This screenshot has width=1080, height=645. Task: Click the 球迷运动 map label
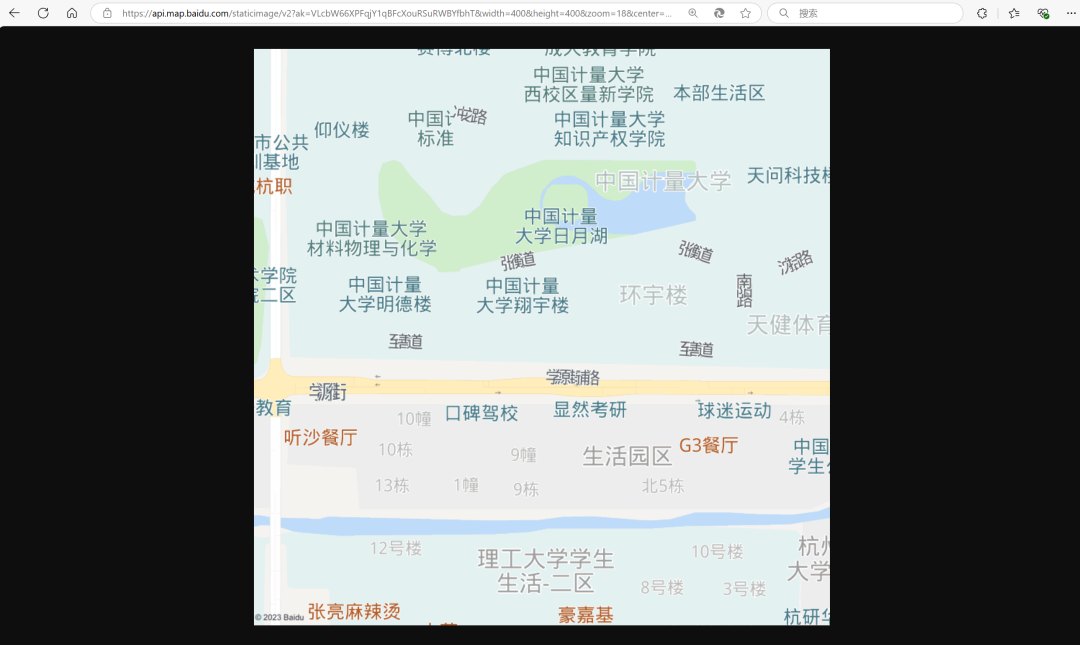tap(734, 410)
